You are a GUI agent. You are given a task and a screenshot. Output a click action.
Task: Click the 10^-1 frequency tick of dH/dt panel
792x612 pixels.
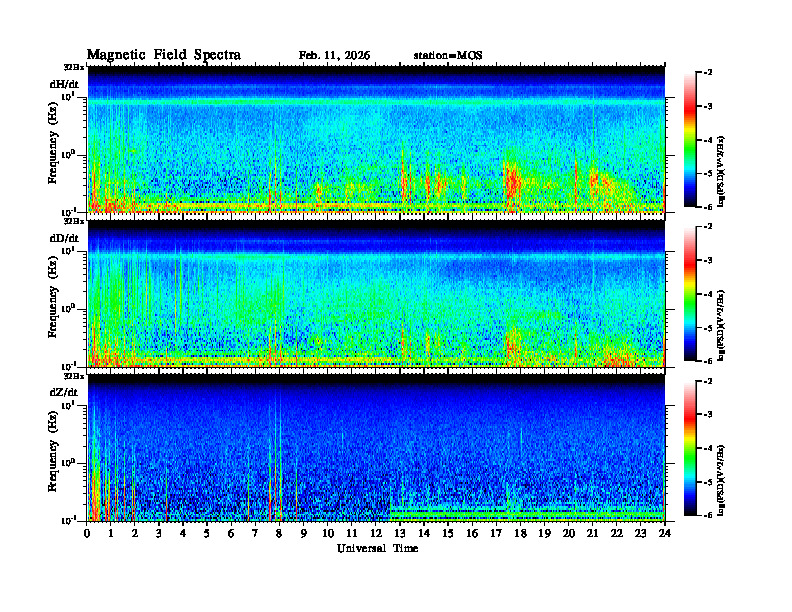(69, 211)
